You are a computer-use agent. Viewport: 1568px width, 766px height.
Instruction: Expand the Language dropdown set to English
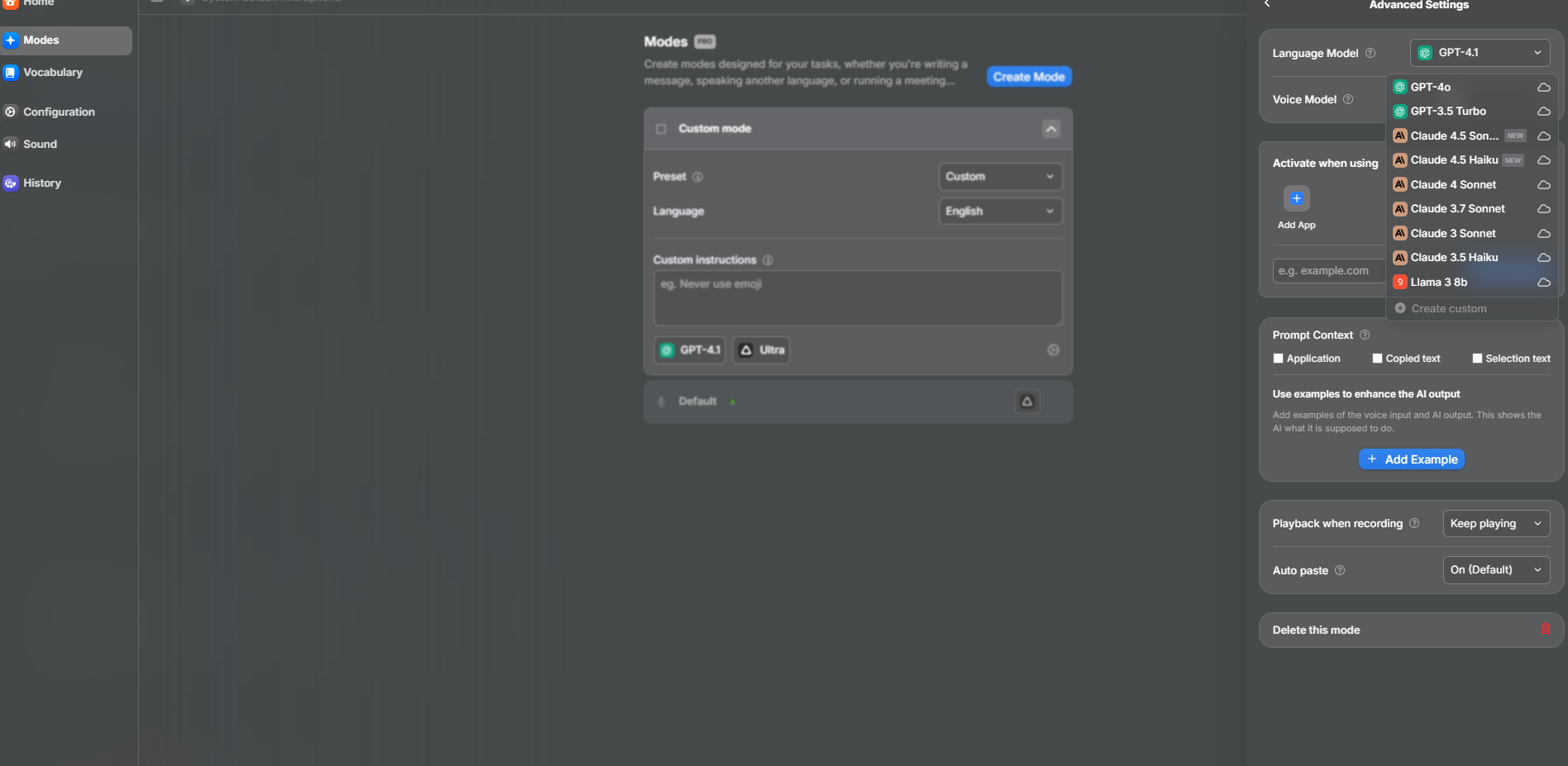(x=1000, y=212)
